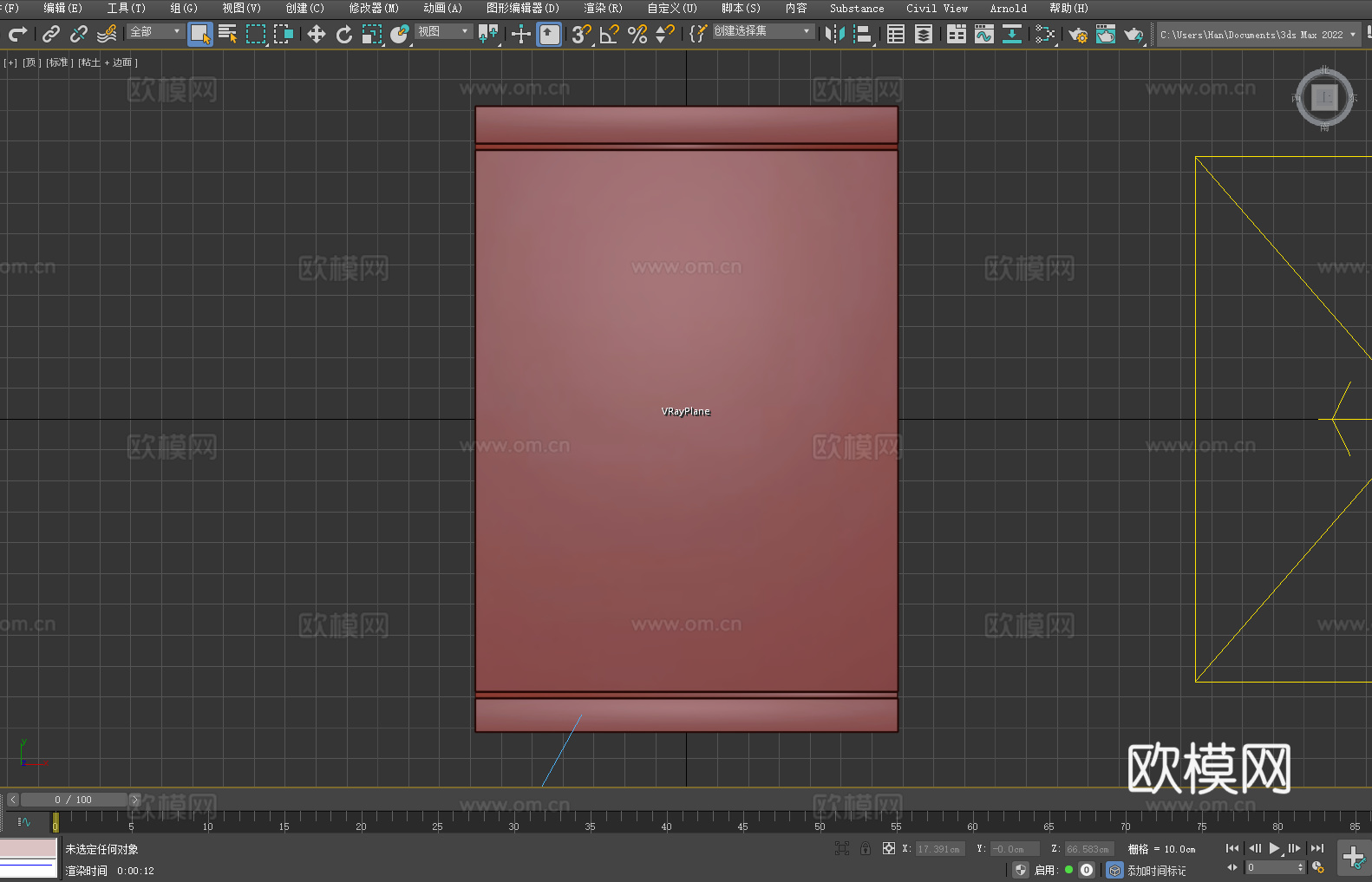This screenshot has height=882, width=1372.
Task: Toggle the Select Object tool
Action: [x=200, y=34]
